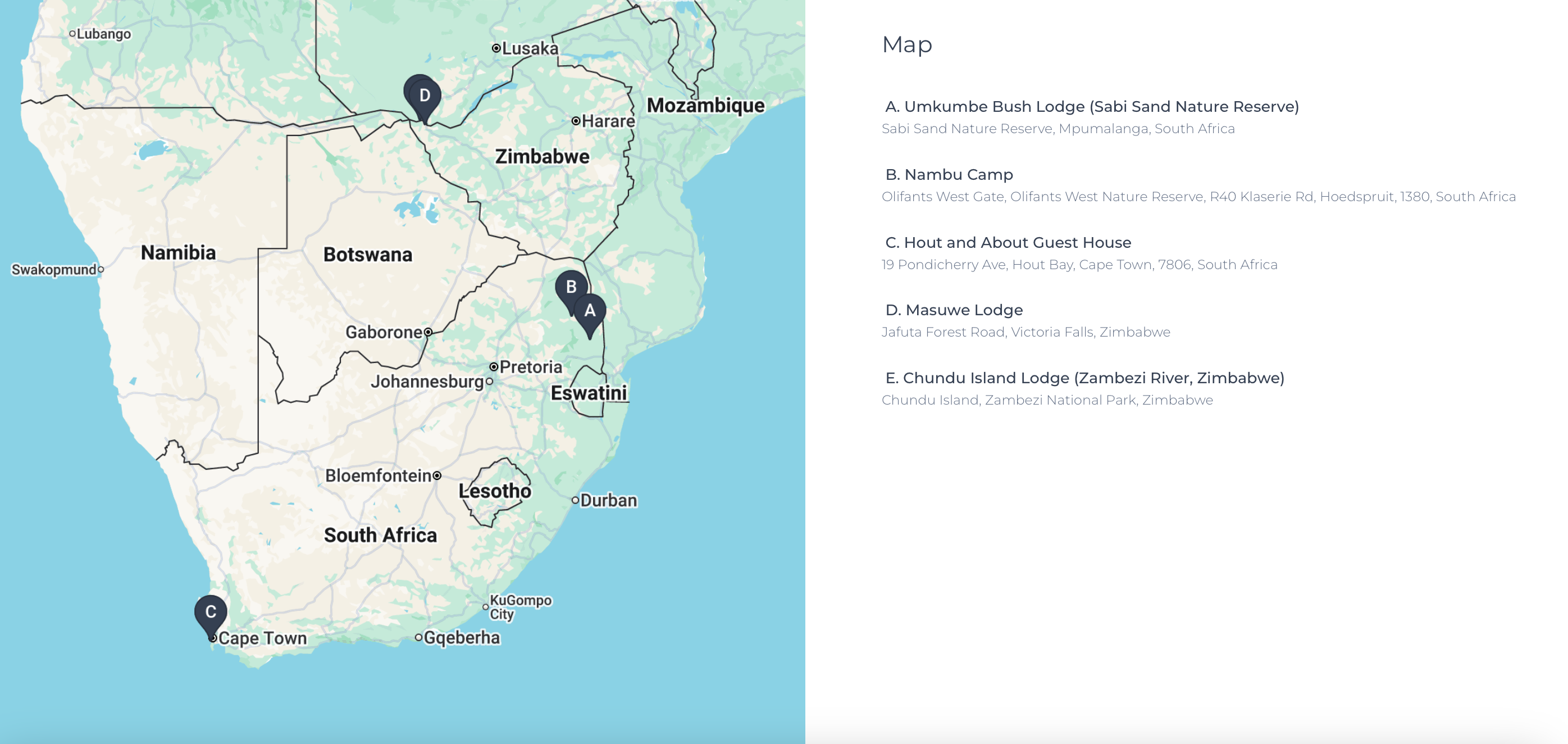Screen dimensions: 1568x744
Task: Select map pin D at Victoria Falls
Action: (425, 97)
